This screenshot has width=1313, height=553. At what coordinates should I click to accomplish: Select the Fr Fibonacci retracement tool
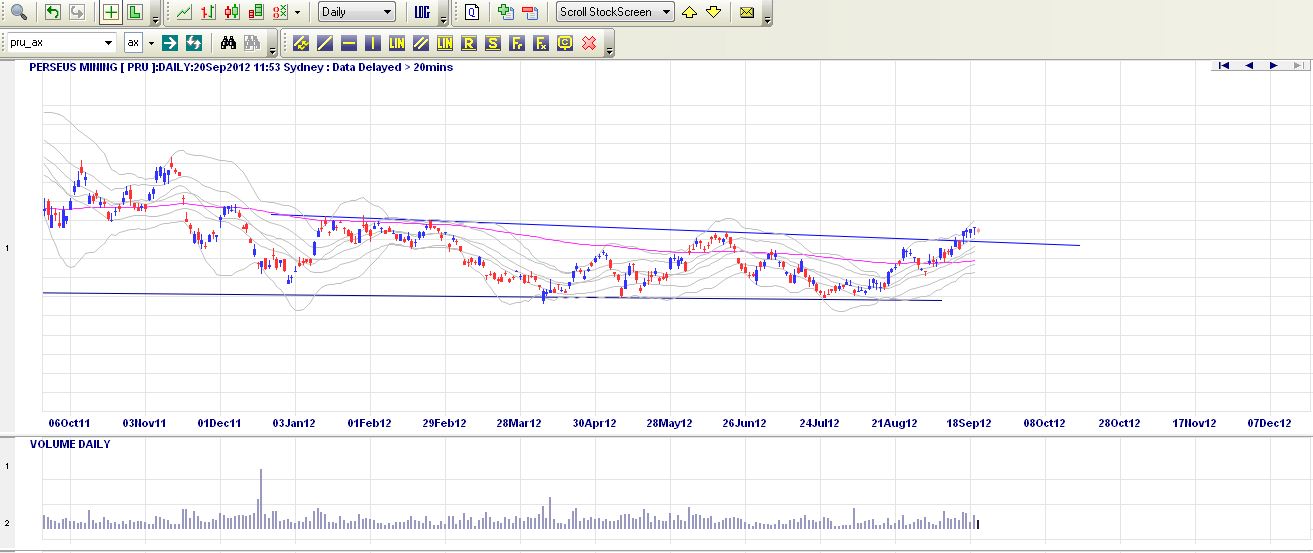click(517, 42)
